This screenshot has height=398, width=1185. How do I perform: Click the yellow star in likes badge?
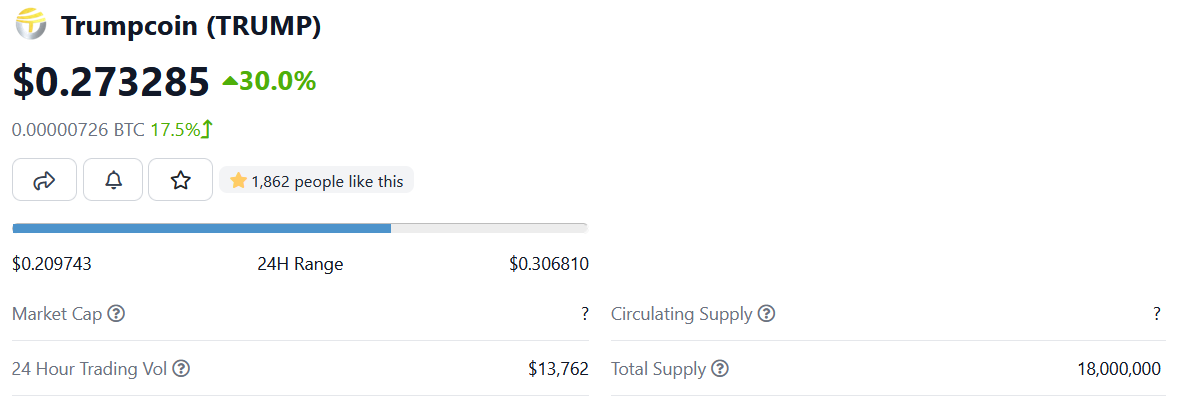coord(239,180)
